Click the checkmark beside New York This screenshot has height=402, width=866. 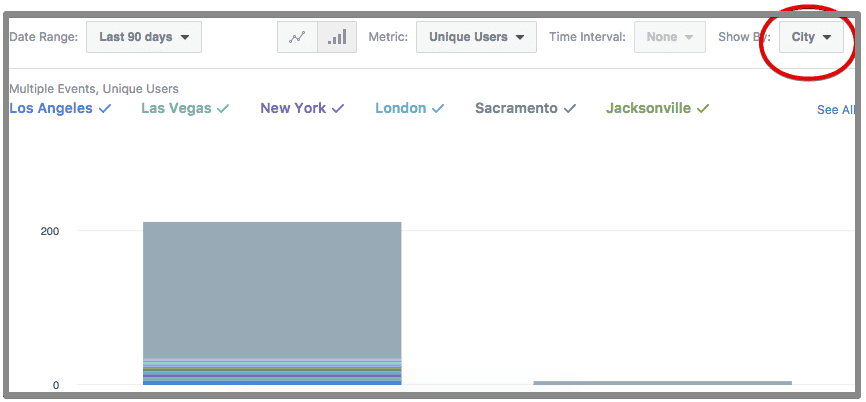(338, 109)
